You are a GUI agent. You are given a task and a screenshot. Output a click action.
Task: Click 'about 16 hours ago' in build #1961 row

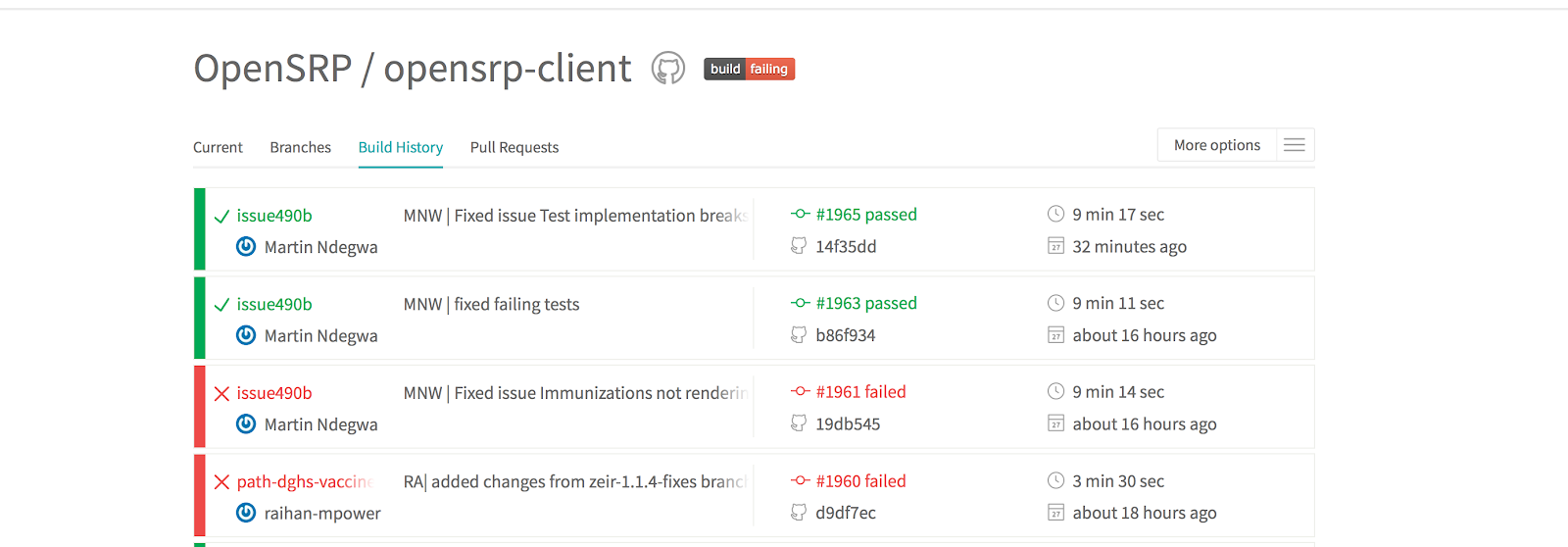pos(1145,423)
